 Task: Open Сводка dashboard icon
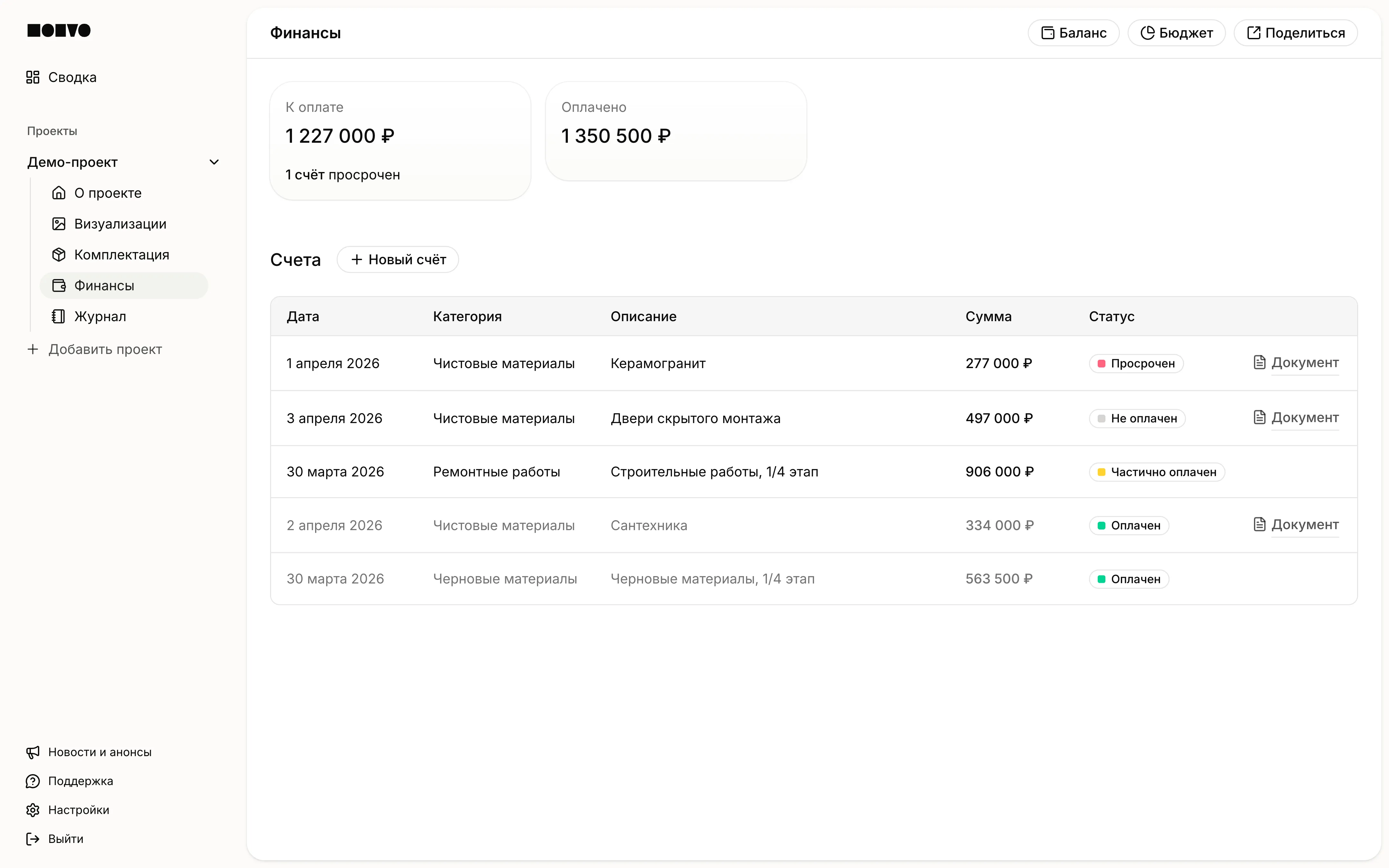(33, 77)
